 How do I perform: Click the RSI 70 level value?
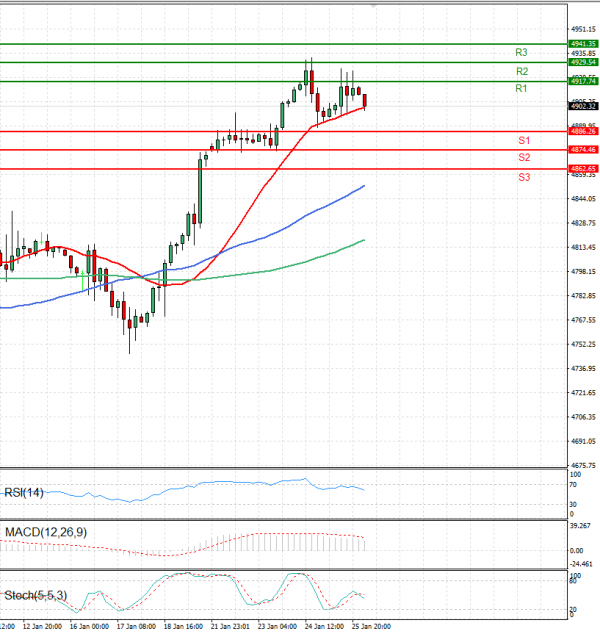(x=573, y=485)
